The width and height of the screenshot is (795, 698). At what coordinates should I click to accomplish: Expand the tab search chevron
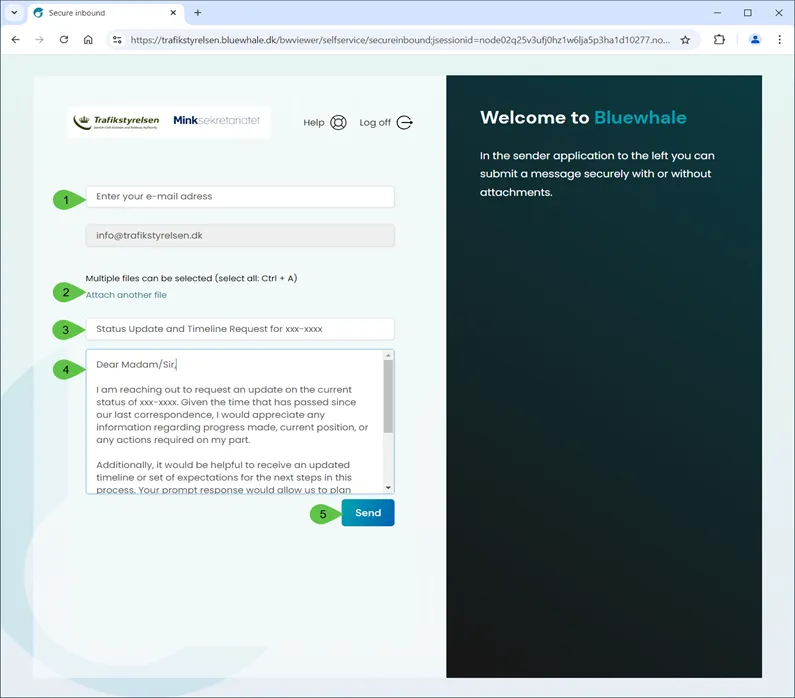pyautogui.click(x=14, y=13)
